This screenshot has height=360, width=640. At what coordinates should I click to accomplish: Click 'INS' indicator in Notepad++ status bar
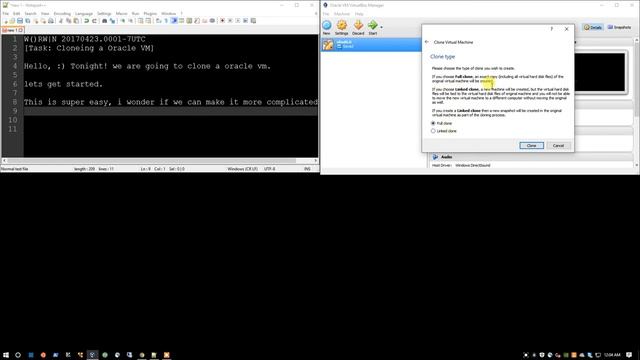click(x=307, y=169)
